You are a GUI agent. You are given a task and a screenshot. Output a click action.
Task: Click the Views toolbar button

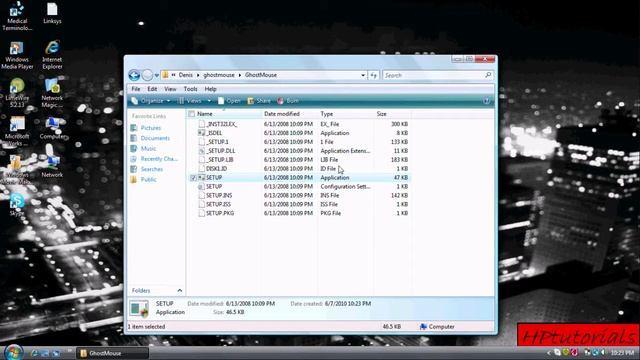[x=190, y=101]
